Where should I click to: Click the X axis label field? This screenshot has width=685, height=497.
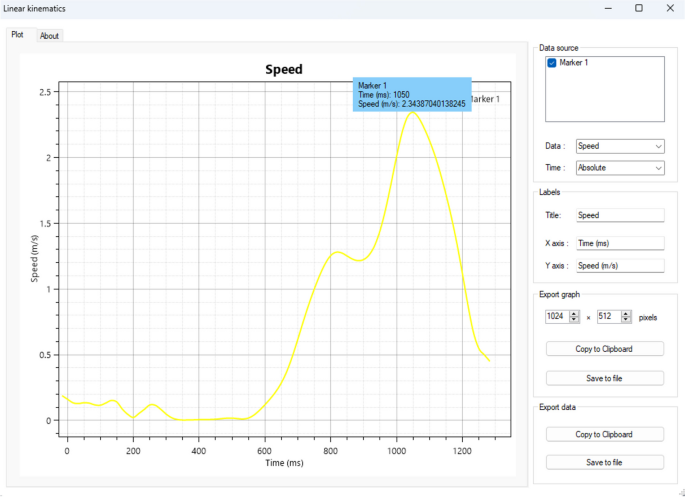click(x=620, y=243)
